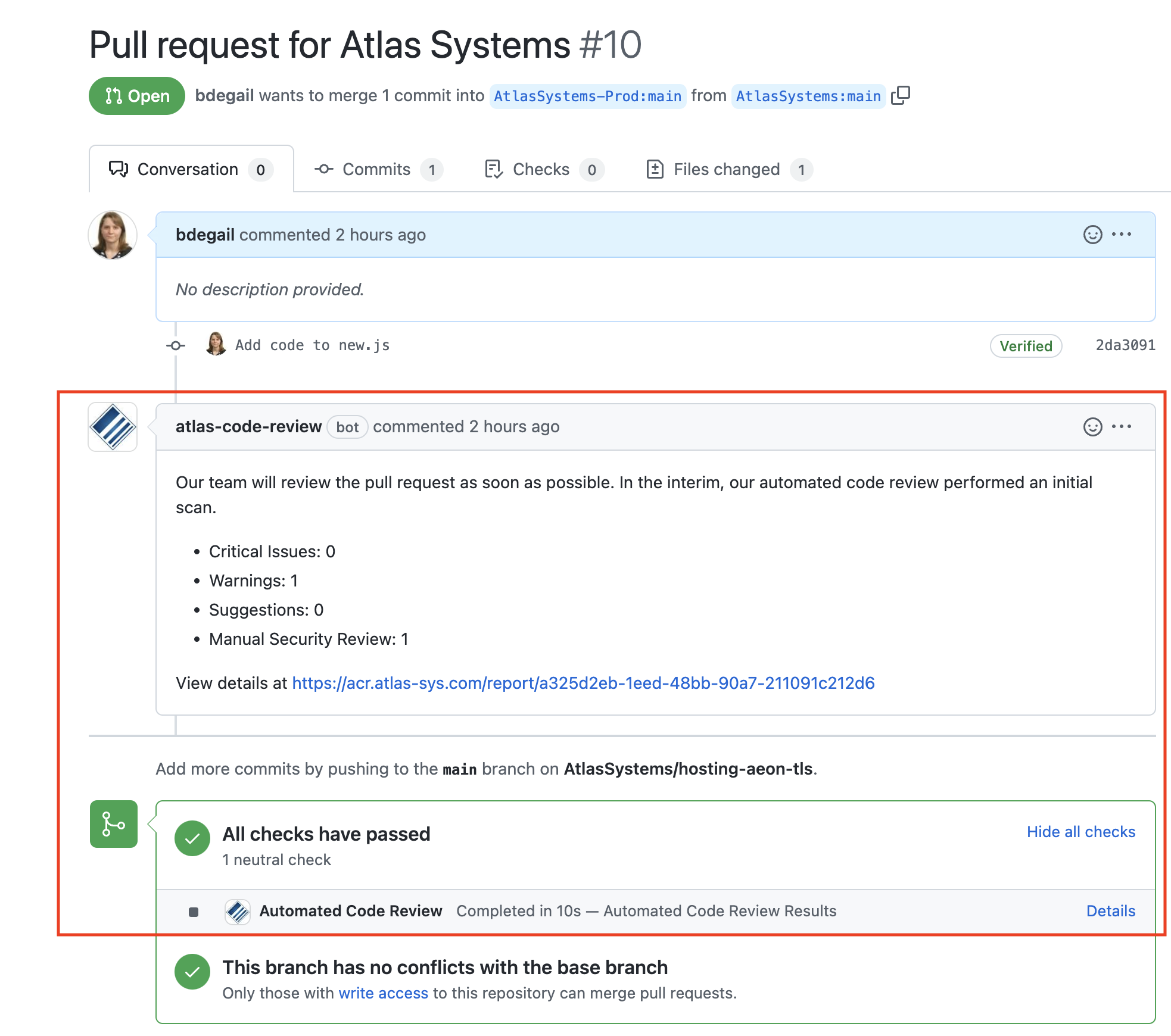The image size is (1171, 1036).
Task: Click the copy branch name icon
Action: point(900,95)
